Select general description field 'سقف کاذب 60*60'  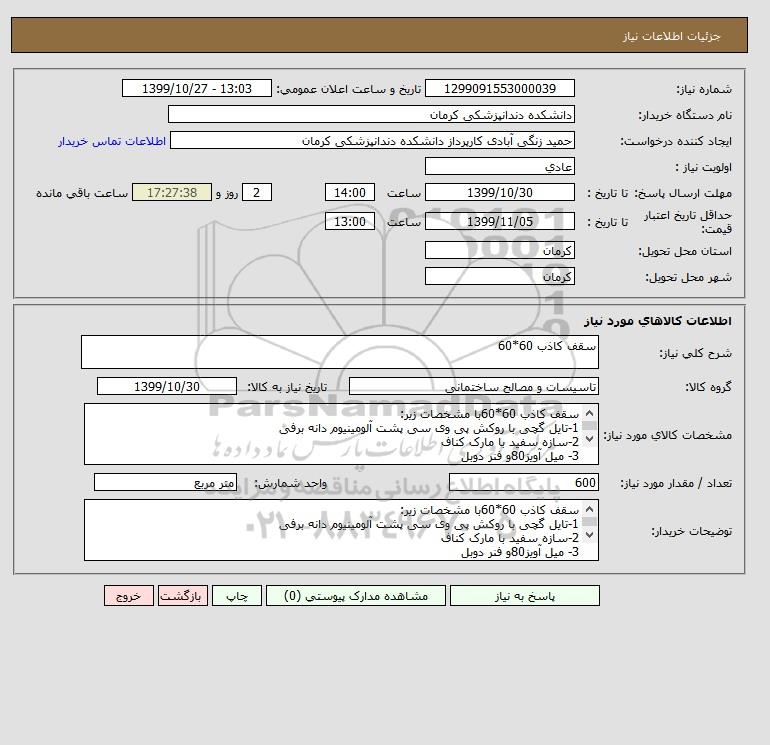pyautogui.click(x=340, y=352)
